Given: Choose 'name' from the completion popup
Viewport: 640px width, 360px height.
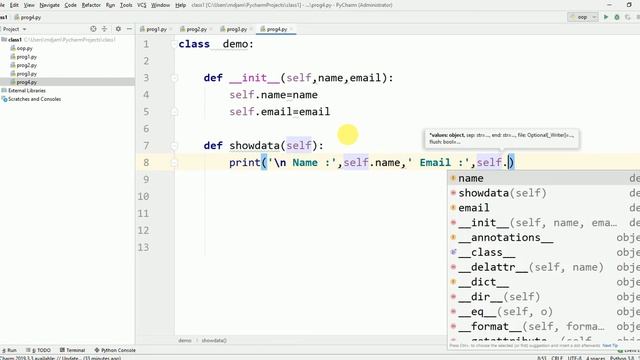Looking at the screenshot, I should tap(544, 178).
